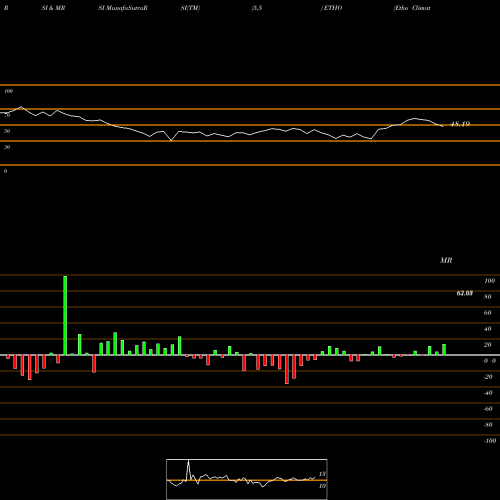Click the ETHO ticker text in header
The width and height of the screenshot is (500, 500).
[333, 8]
